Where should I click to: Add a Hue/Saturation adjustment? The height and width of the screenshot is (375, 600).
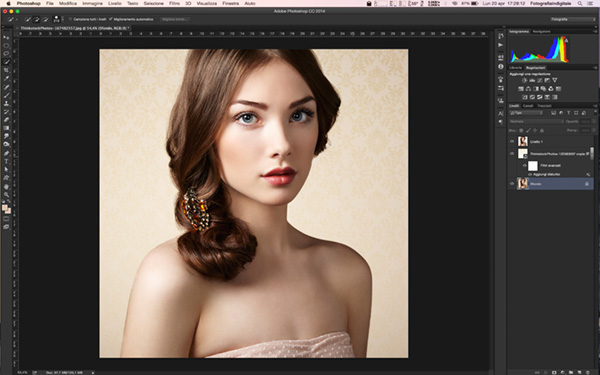521,89
